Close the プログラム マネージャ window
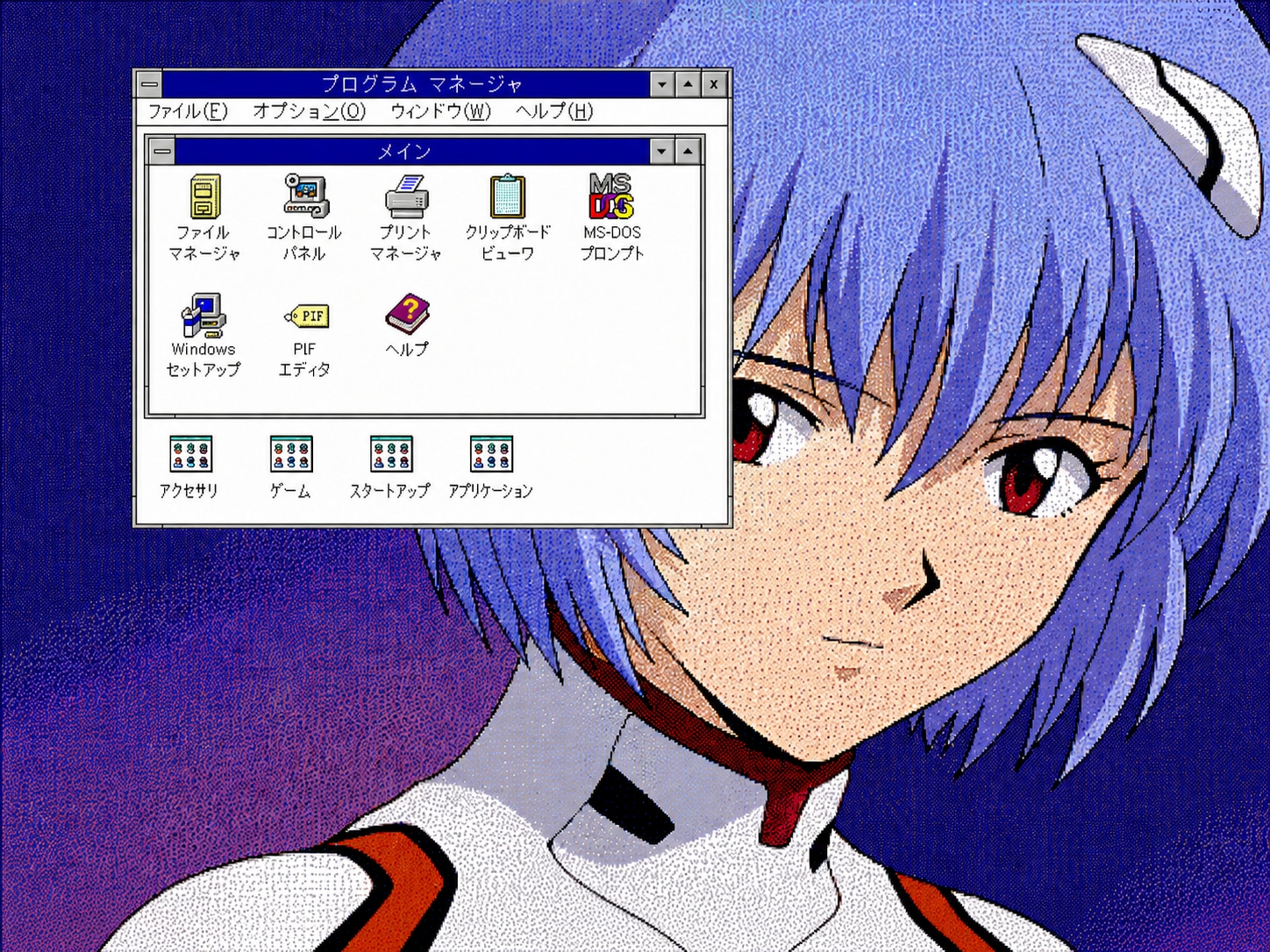 [715, 84]
